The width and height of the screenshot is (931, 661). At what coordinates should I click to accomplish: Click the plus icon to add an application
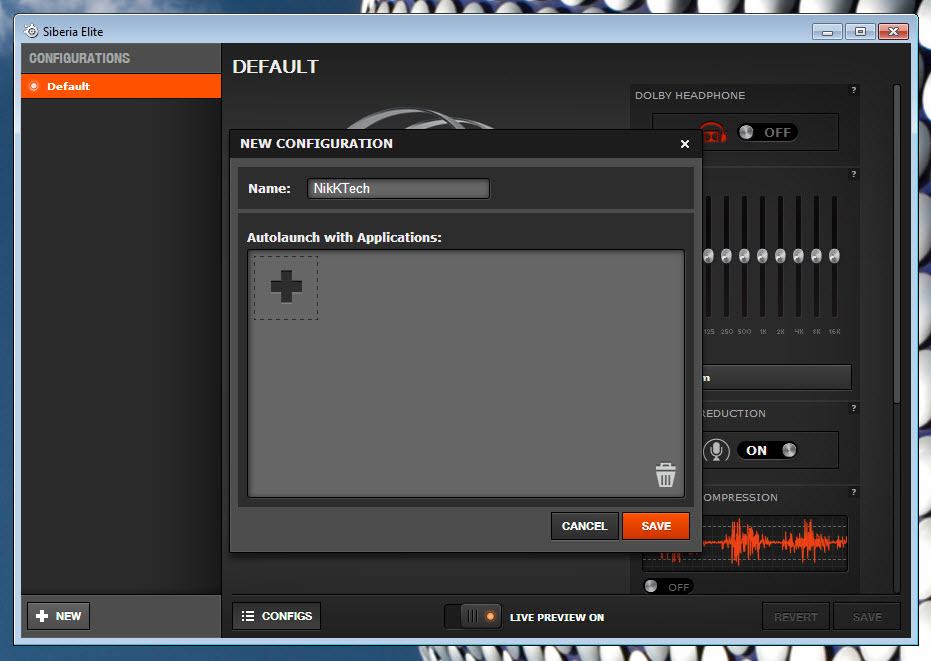(x=286, y=288)
